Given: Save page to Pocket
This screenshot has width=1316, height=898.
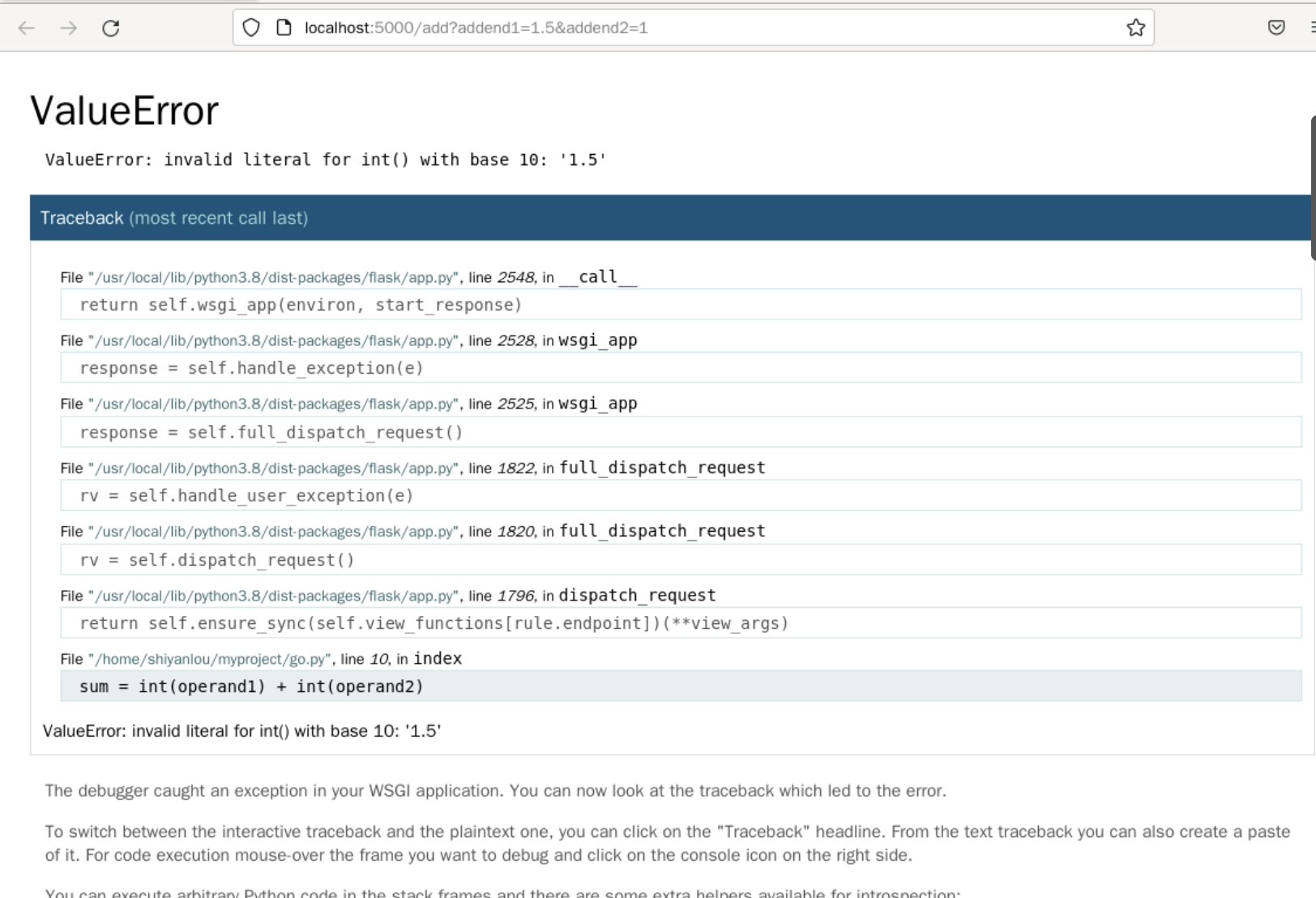Looking at the screenshot, I should click(1276, 28).
